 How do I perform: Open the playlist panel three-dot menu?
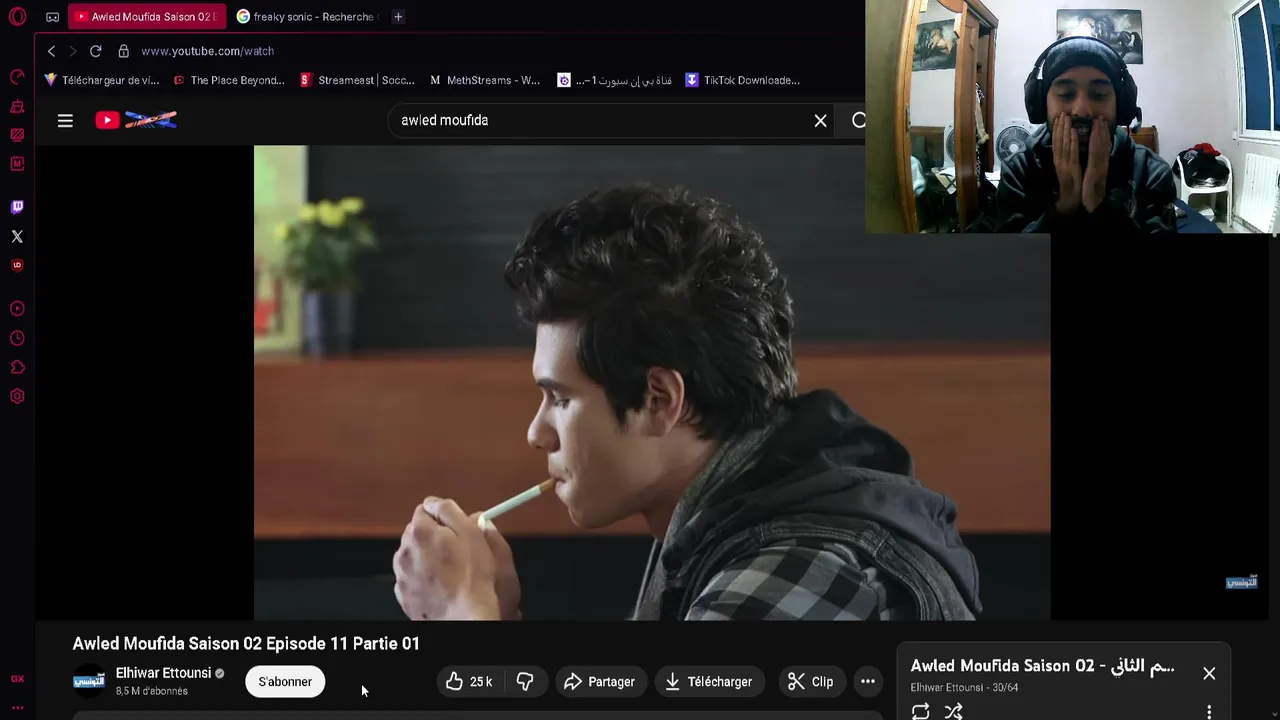1209,711
